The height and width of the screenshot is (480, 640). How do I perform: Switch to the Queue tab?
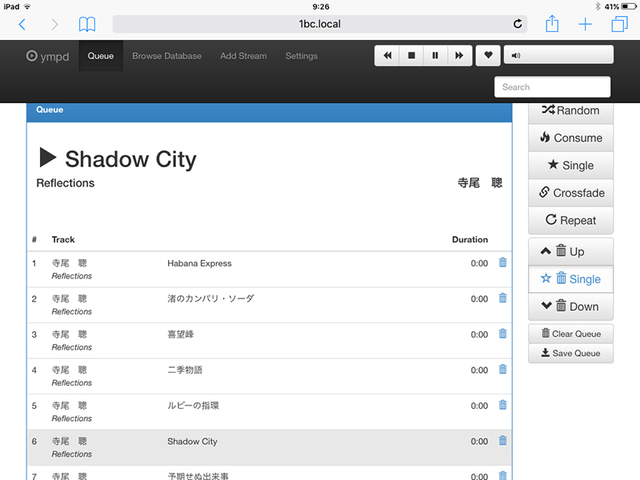pos(100,56)
